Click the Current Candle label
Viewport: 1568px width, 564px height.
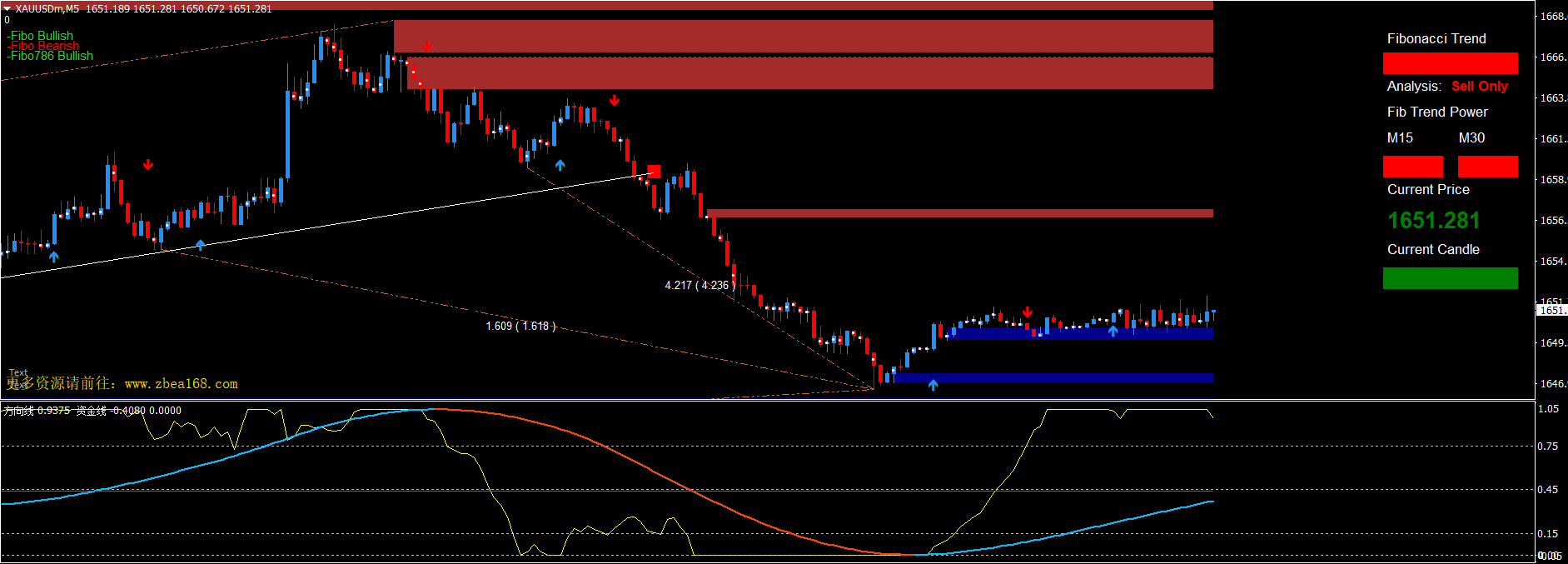1433,249
